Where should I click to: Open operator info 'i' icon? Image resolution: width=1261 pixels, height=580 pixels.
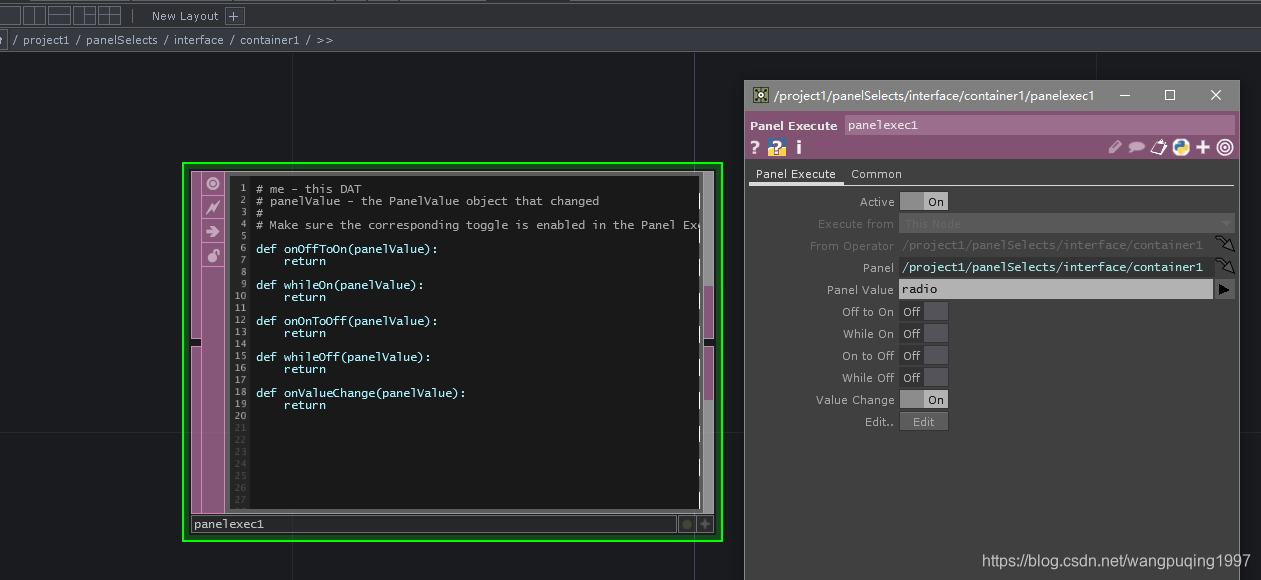[x=798, y=147]
